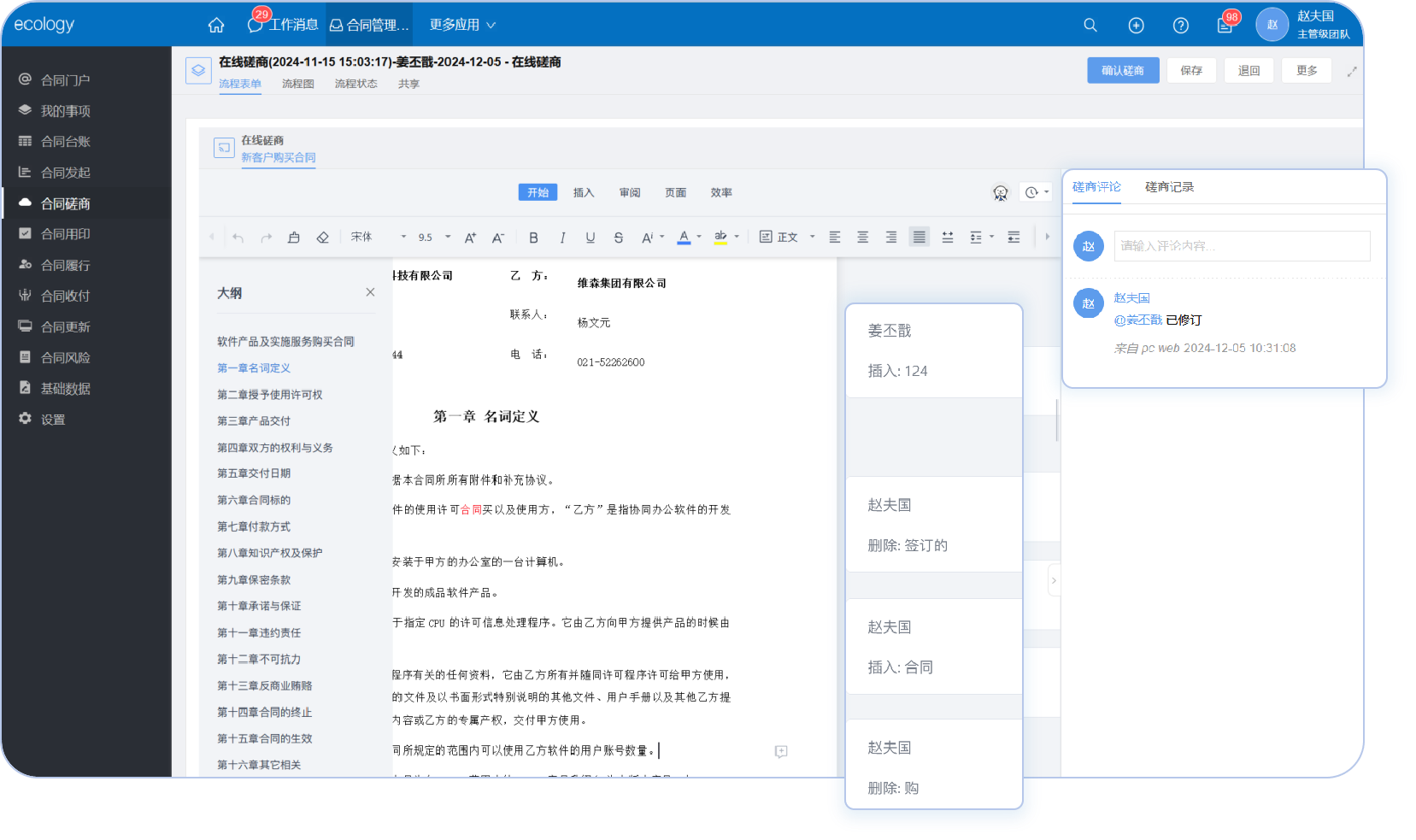Open the 新客户购买合同 link
This screenshot has width=1416, height=840.
pyautogui.click(x=279, y=157)
